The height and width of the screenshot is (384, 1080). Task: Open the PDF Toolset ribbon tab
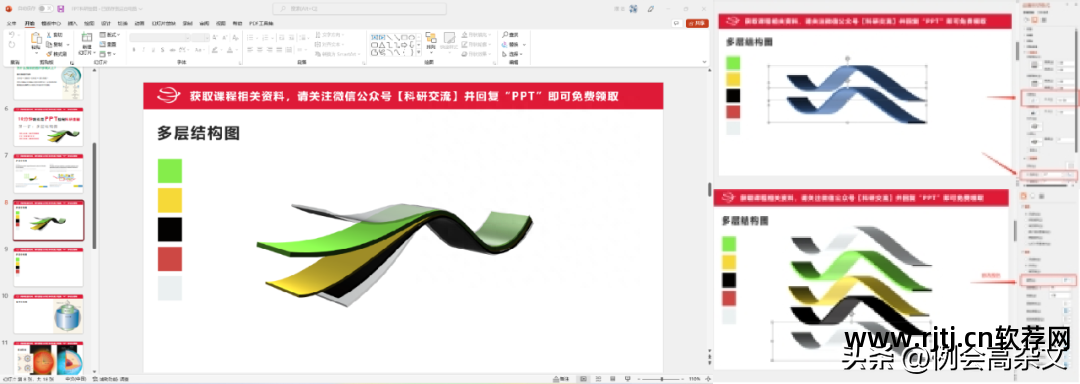261,23
